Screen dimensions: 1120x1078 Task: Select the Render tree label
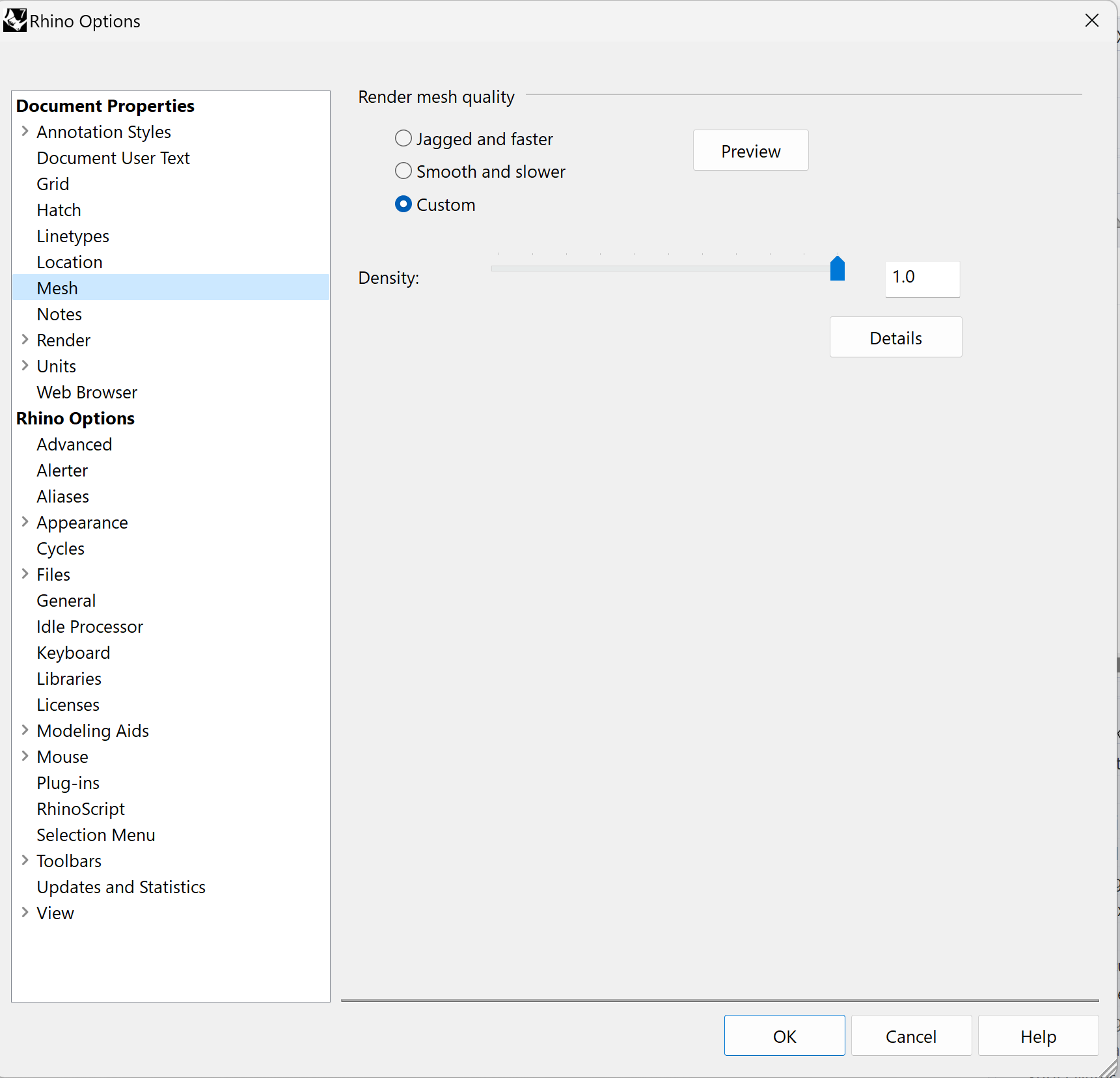[x=64, y=340]
